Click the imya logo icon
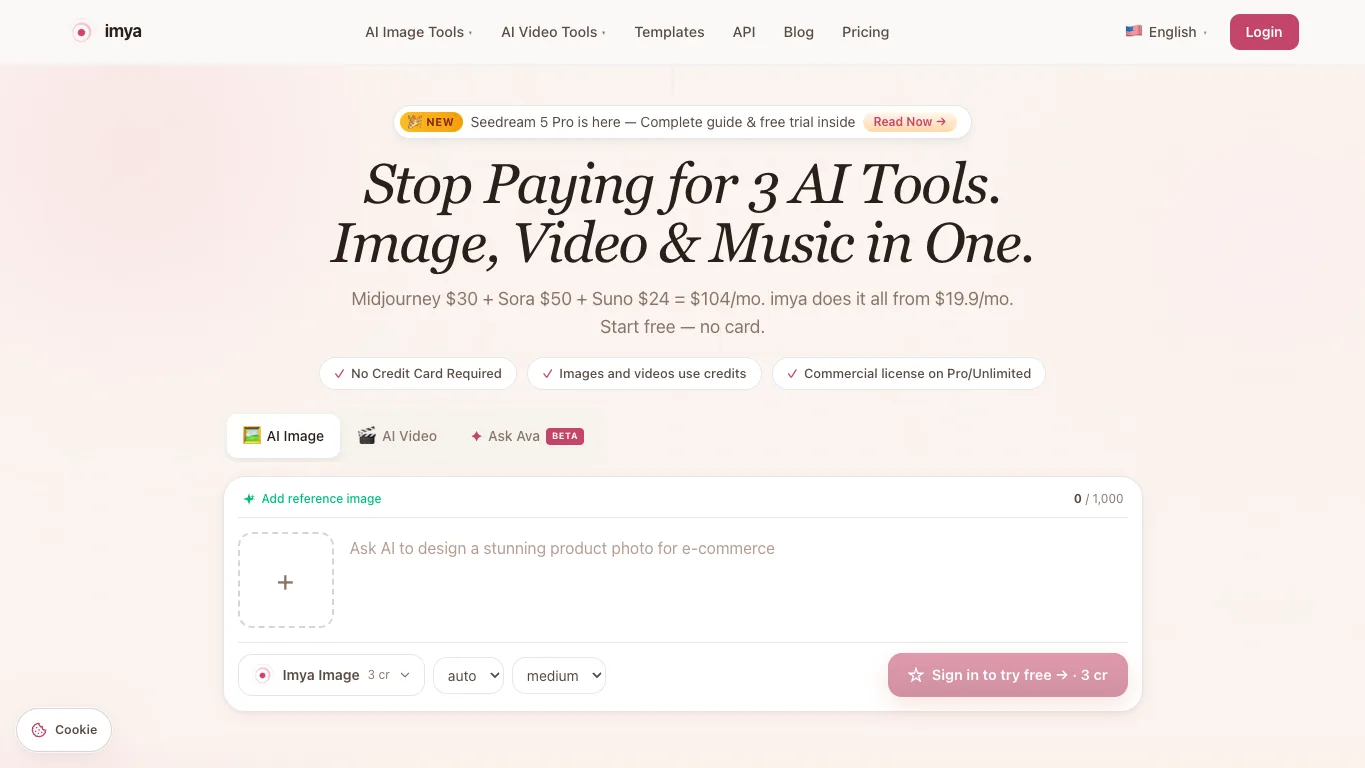 pyautogui.click(x=82, y=32)
